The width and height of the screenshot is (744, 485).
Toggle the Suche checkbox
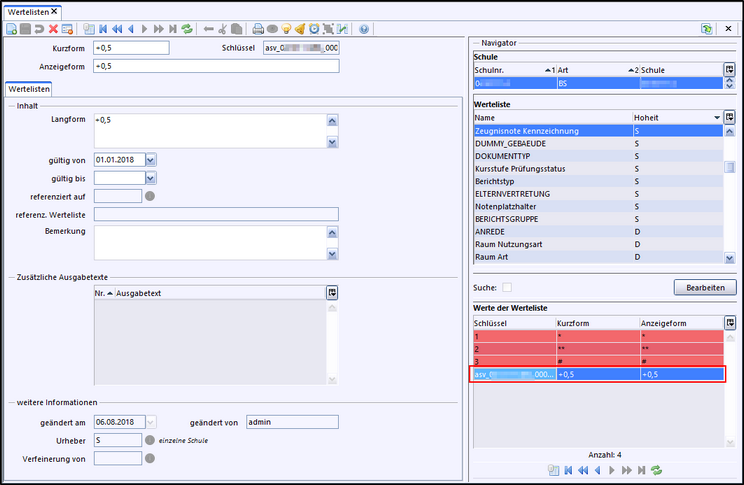tap(507, 287)
